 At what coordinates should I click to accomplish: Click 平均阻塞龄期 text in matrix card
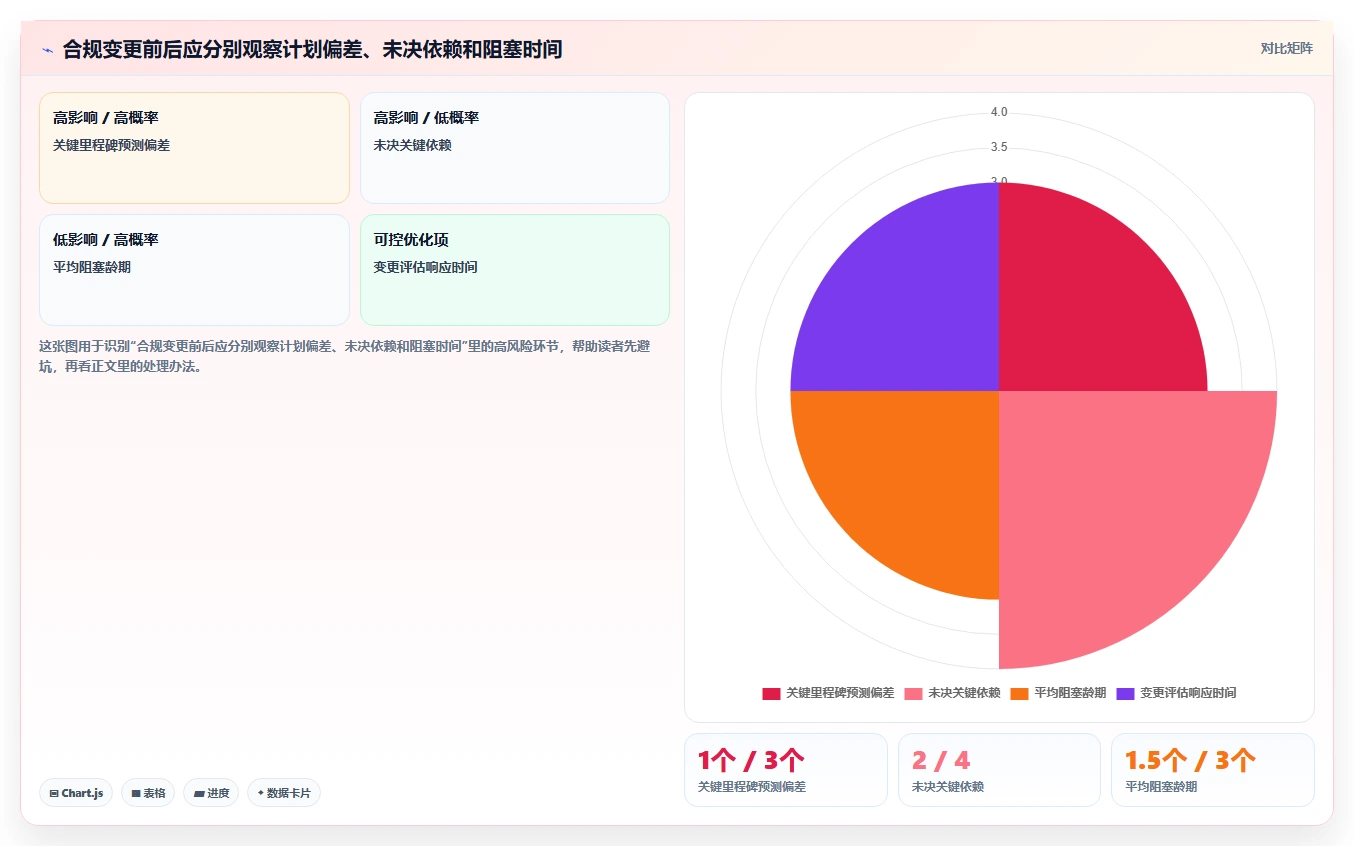[x=92, y=267]
